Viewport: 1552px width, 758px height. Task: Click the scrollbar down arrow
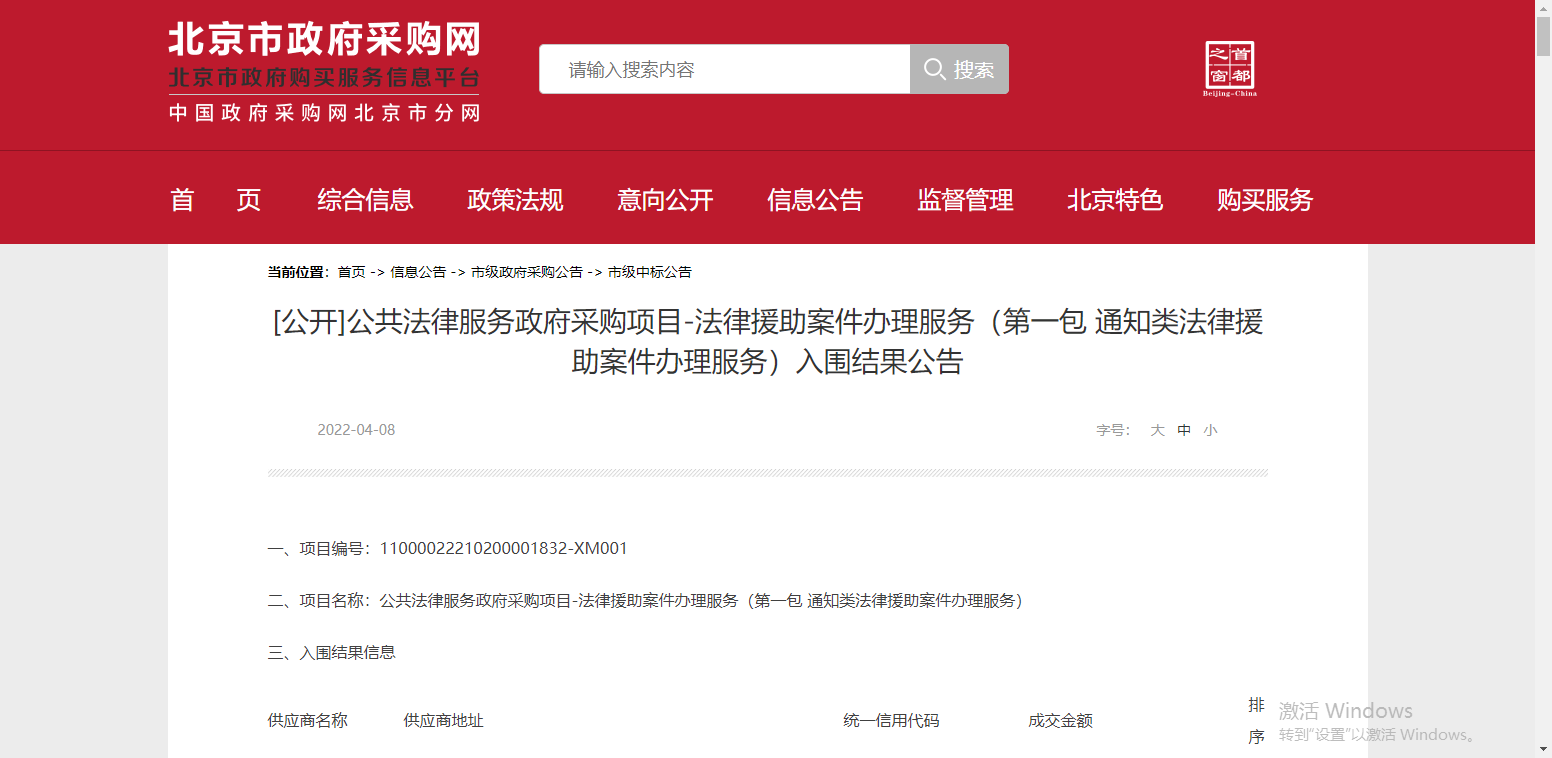click(x=1543, y=749)
